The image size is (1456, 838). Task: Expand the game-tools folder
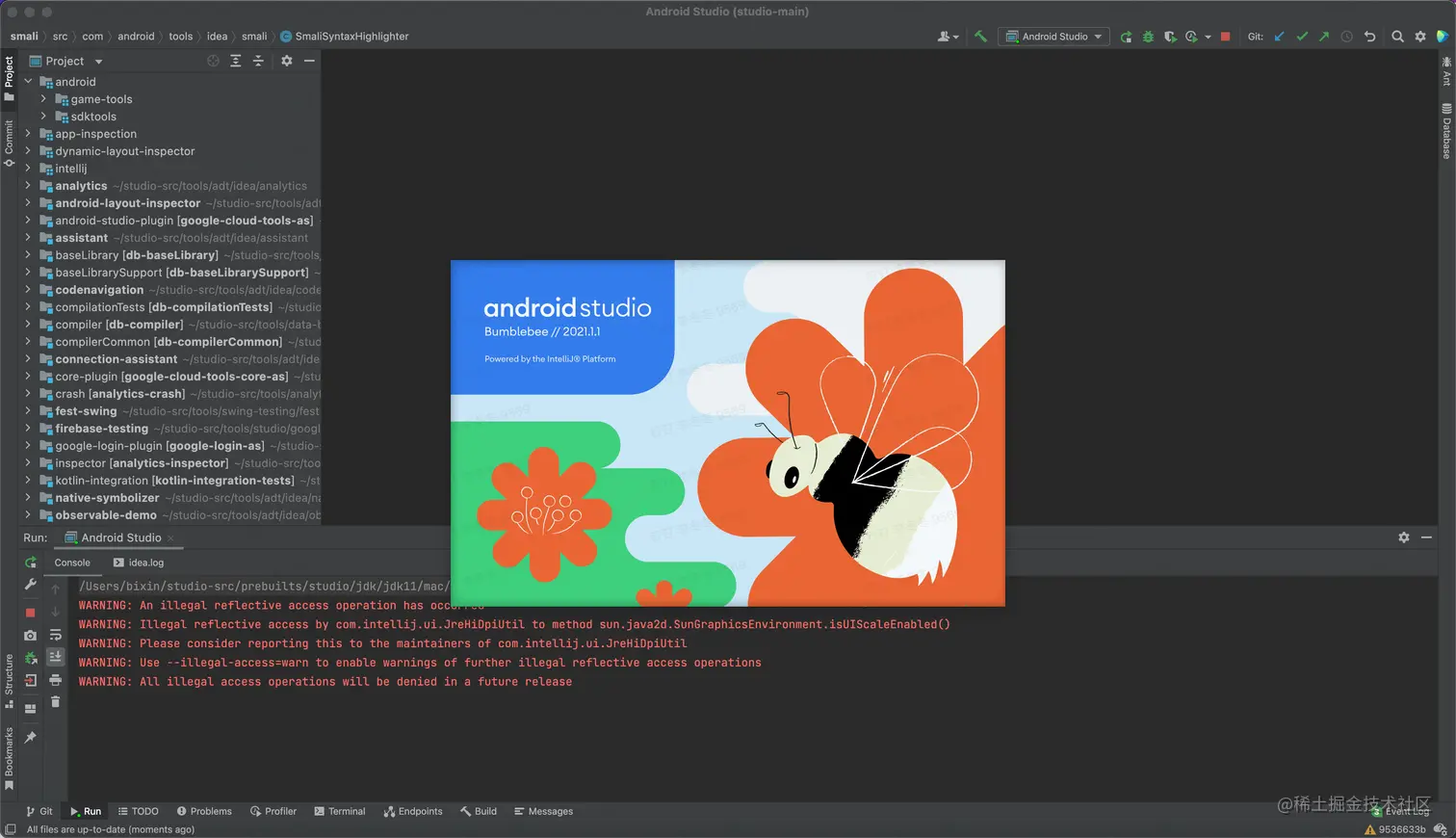(x=43, y=99)
